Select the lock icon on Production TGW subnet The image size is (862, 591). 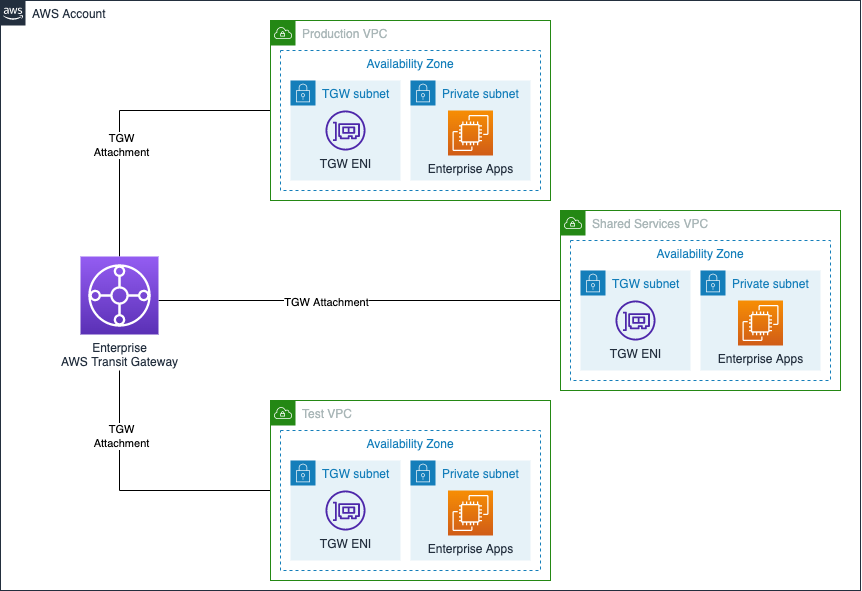(303, 93)
